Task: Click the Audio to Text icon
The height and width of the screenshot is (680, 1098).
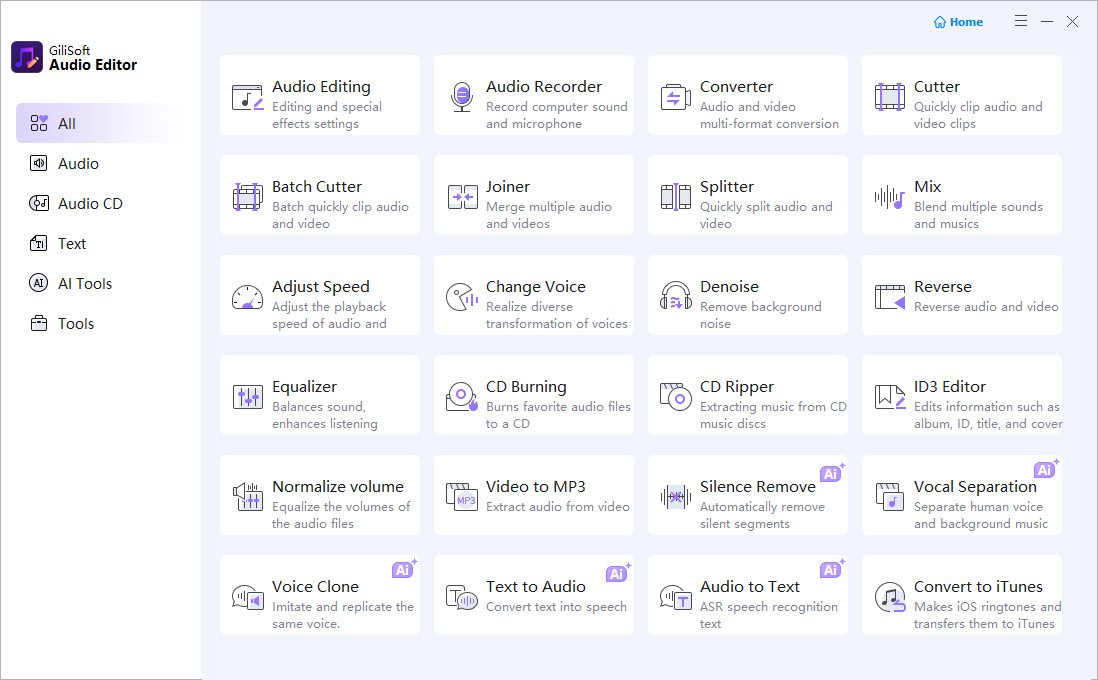Action: [x=676, y=597]
